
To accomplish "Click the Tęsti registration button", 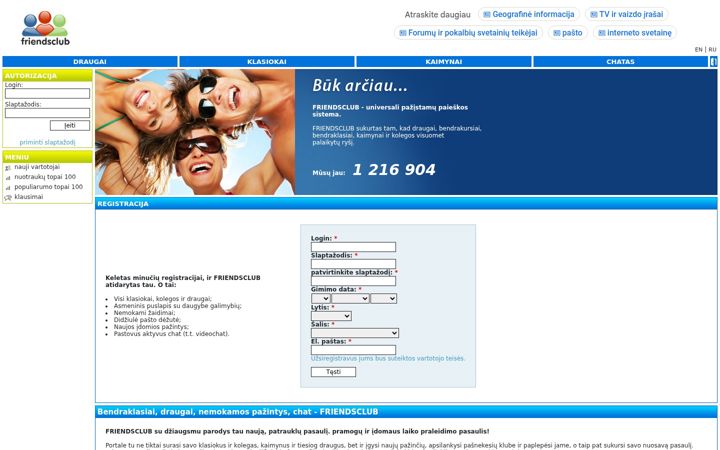I will 333,372.
